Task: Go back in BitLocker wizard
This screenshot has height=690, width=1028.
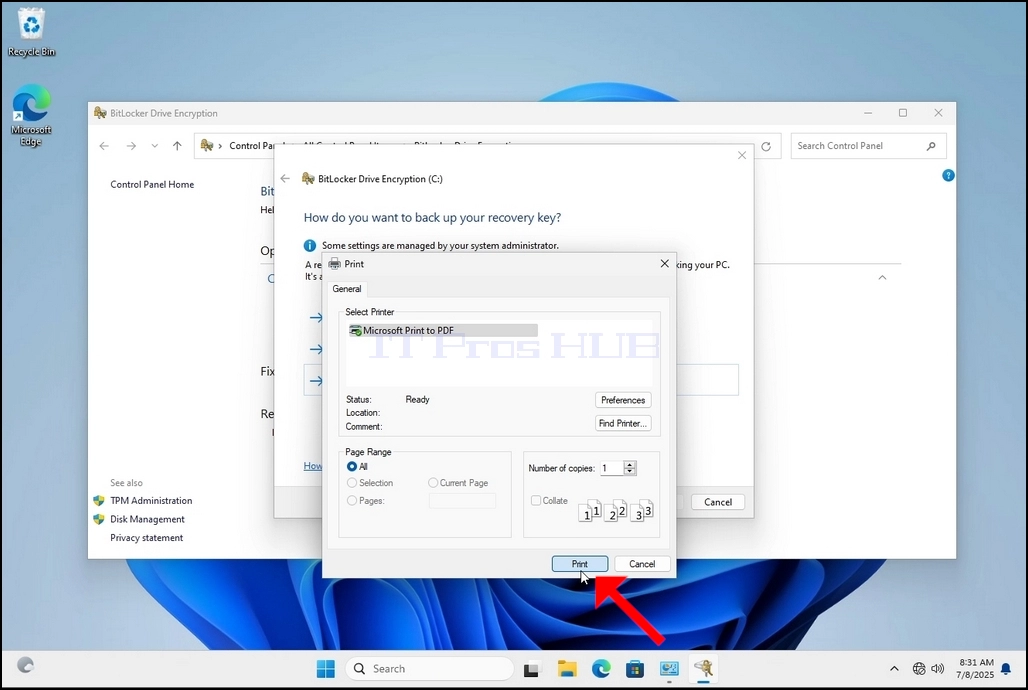Action: point(285,178)
